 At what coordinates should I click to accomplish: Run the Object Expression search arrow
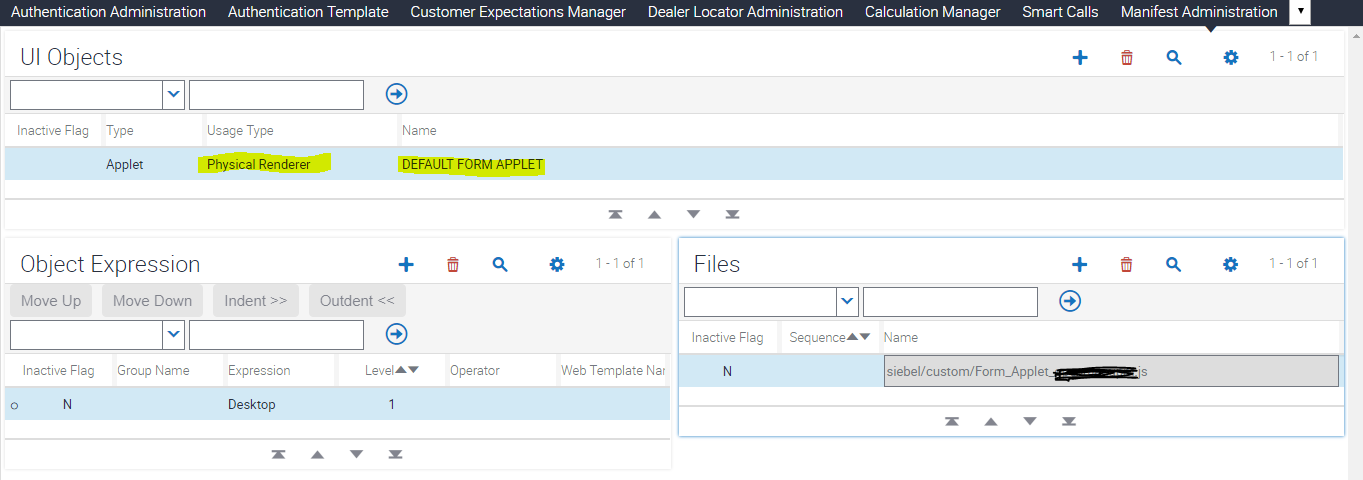click(397, 334)
